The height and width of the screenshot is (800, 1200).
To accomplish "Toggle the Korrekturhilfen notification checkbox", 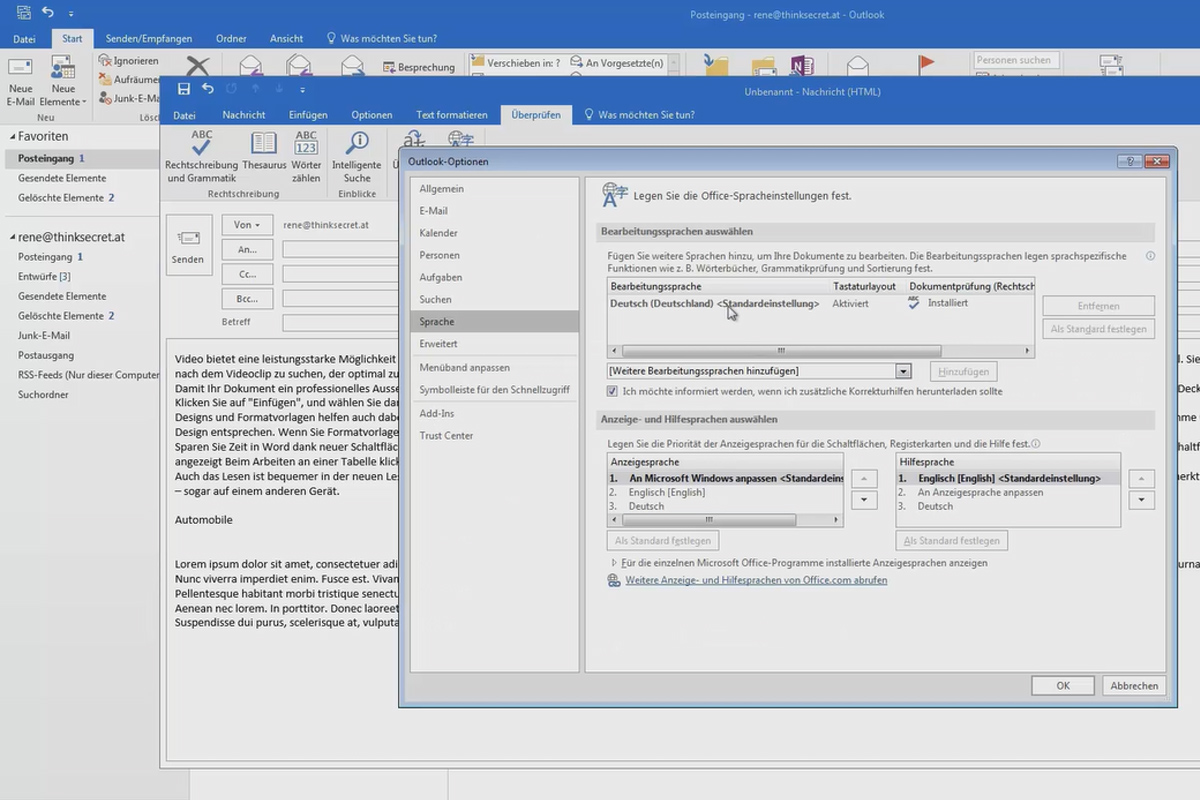I will click(x=613, y=391).
